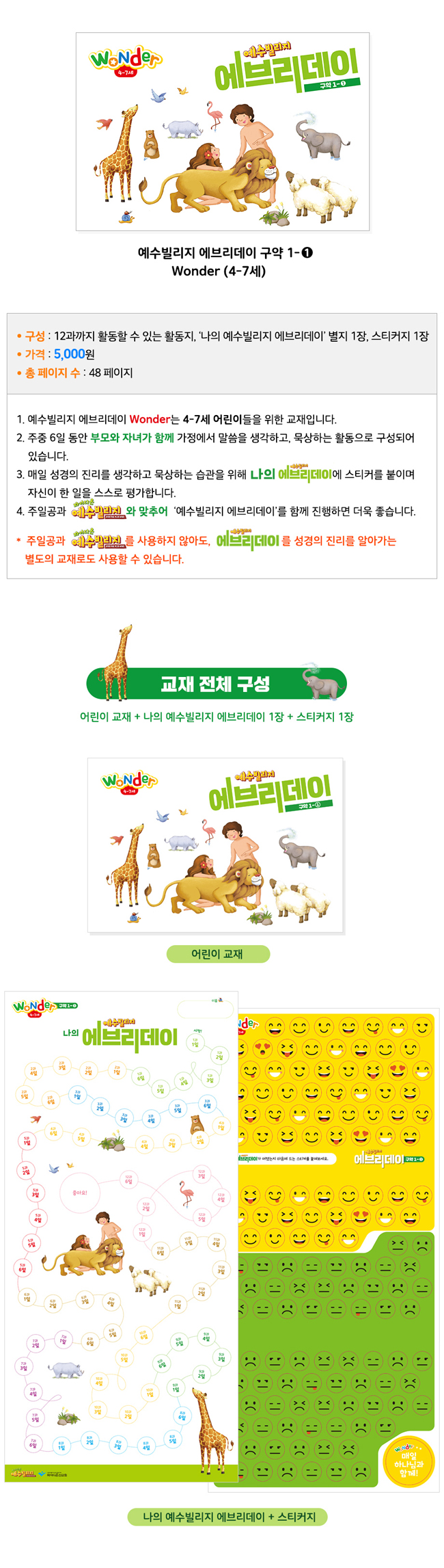Viewport: 444px width, 1568px height.
Task: Click the Wonder 4-7세 logo on top cover
Action: (x=126, y=62)
